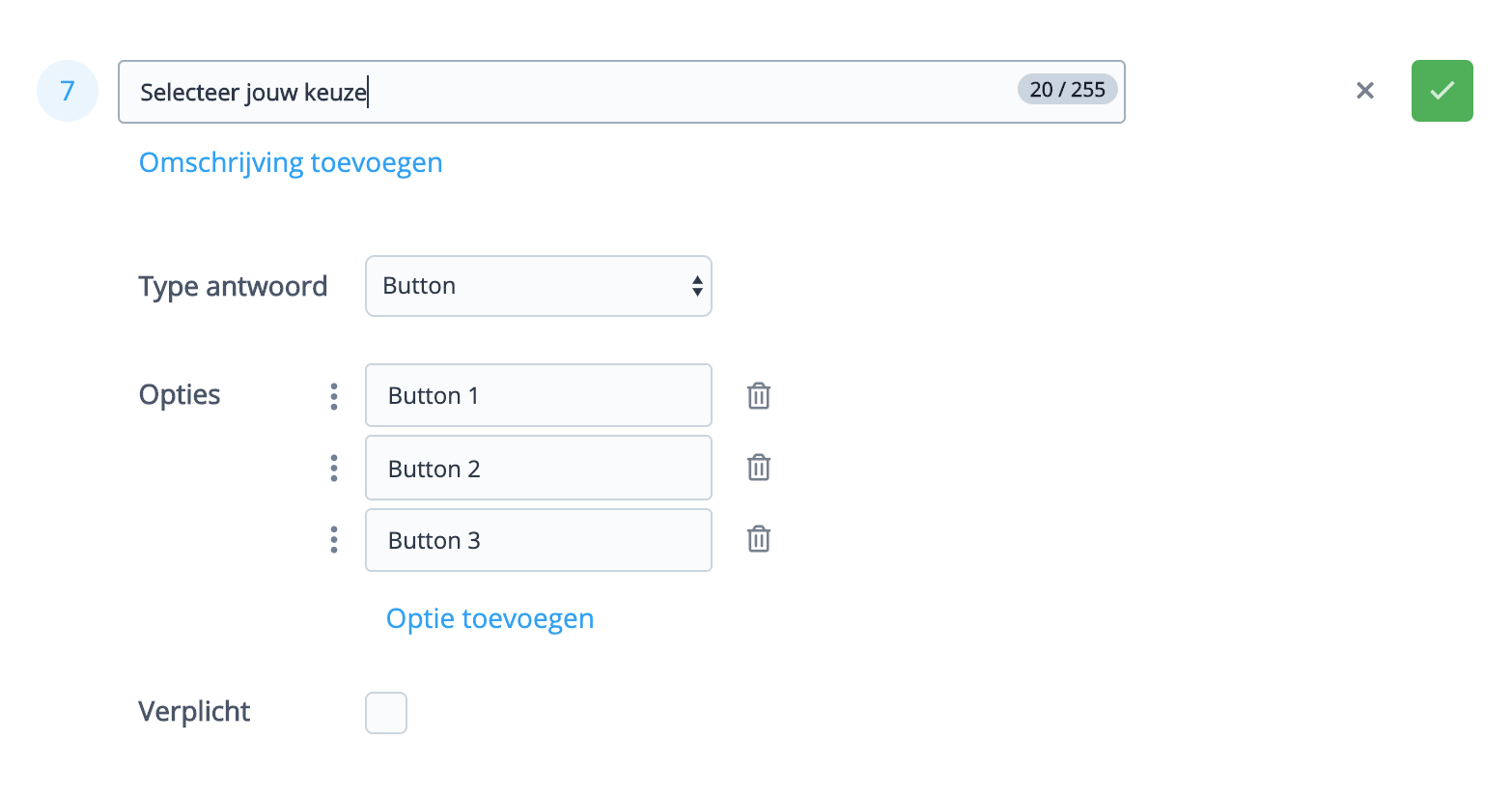Click the Verplicht label
1512x798 pixels.
(x=194, y=712)
